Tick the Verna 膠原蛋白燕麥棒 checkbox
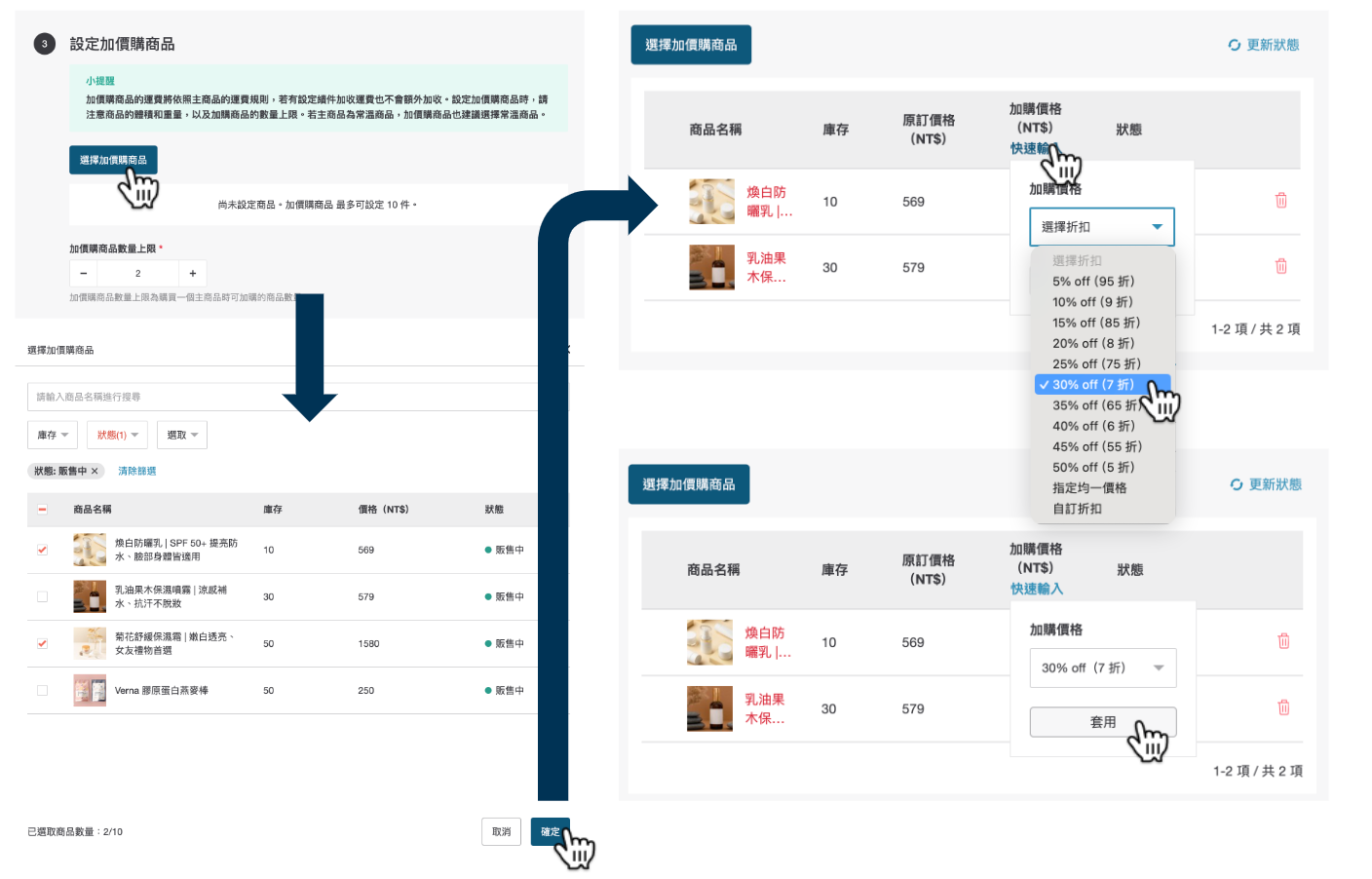Screen dimensions: 1372x879 click(x=42, y=690)
